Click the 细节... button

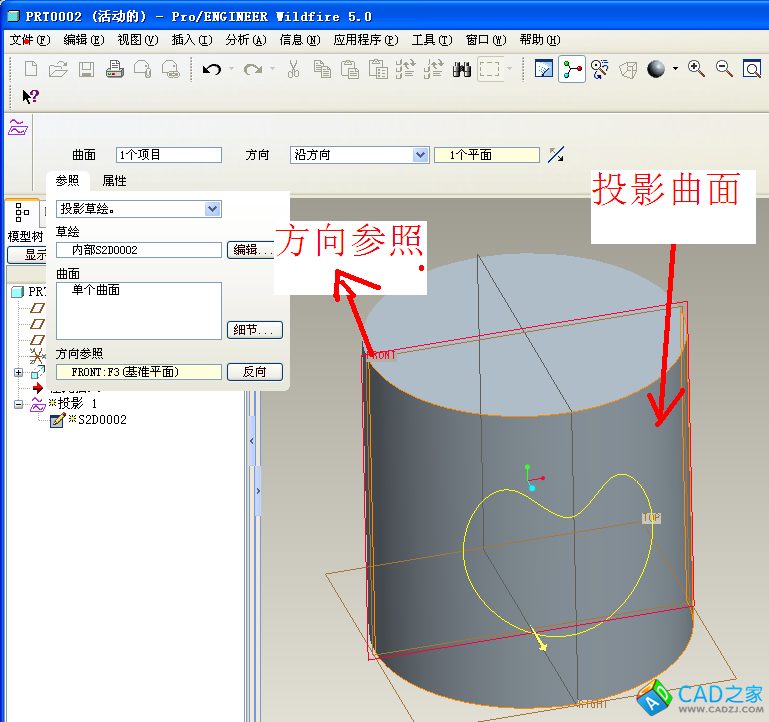click(x=255, y=330)
